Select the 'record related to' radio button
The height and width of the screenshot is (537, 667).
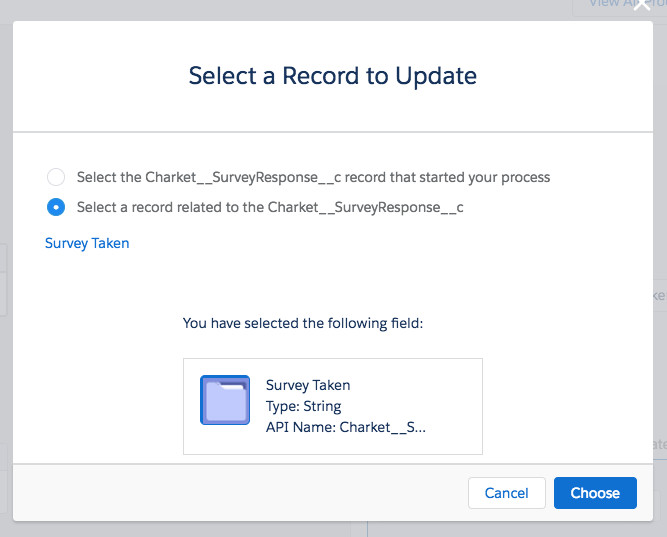(x=56, y=207)
